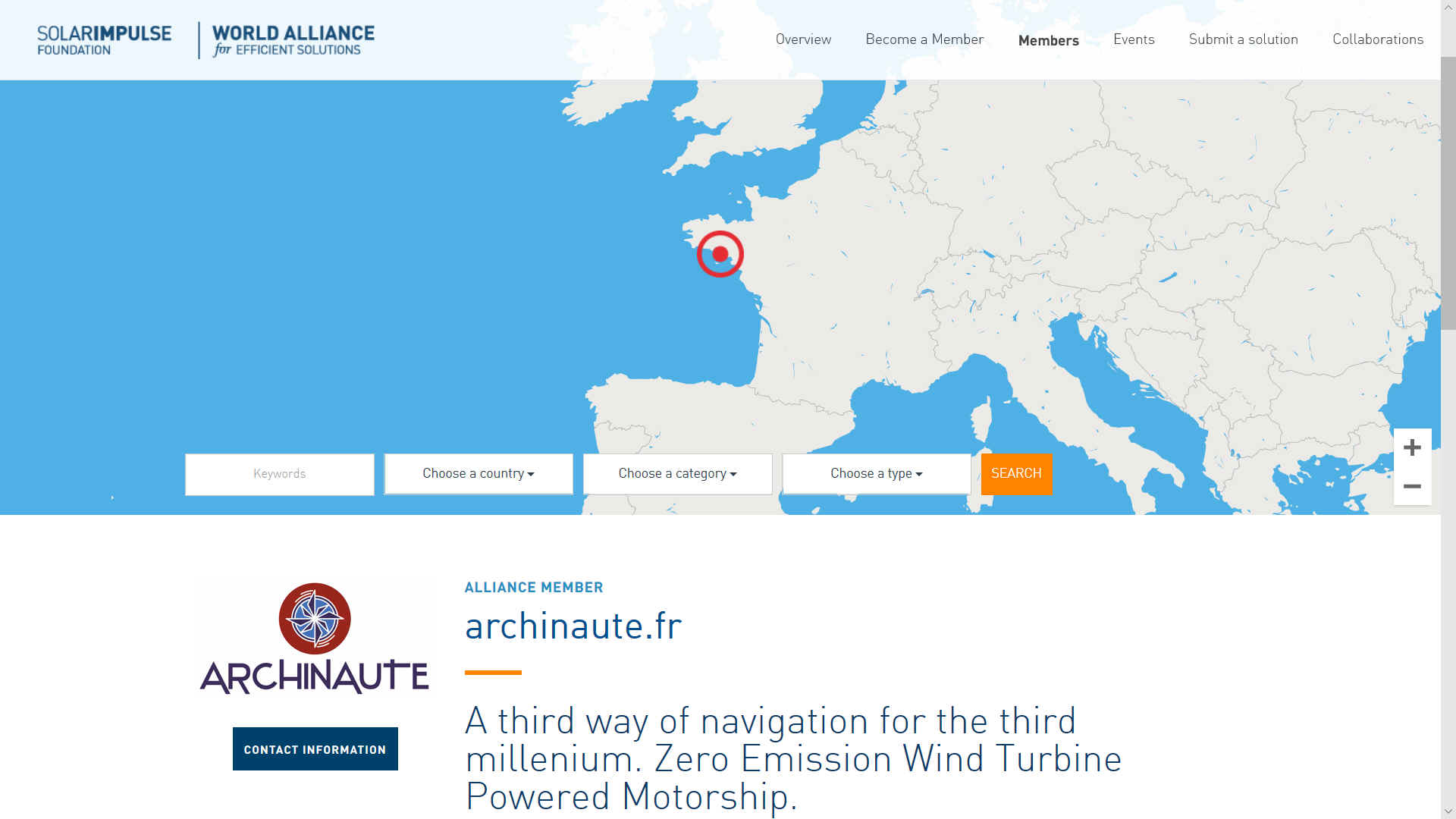Open the Members menu item

coord(1048,40)
